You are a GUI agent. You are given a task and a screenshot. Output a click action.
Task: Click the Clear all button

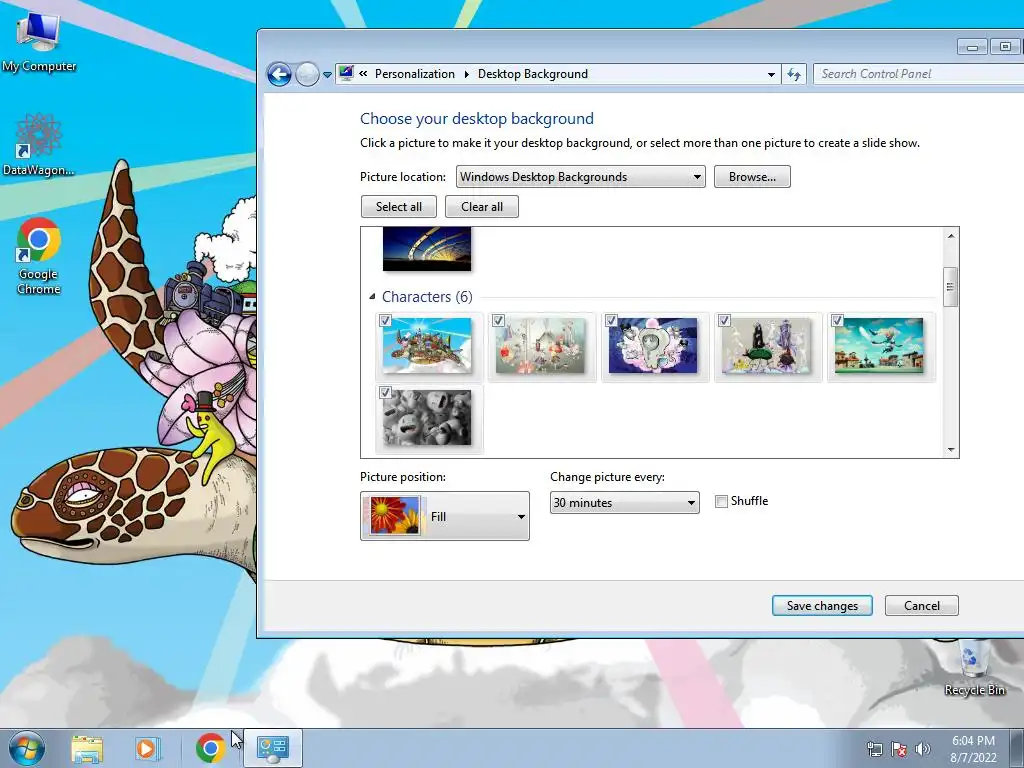click(x=482, y=206)
